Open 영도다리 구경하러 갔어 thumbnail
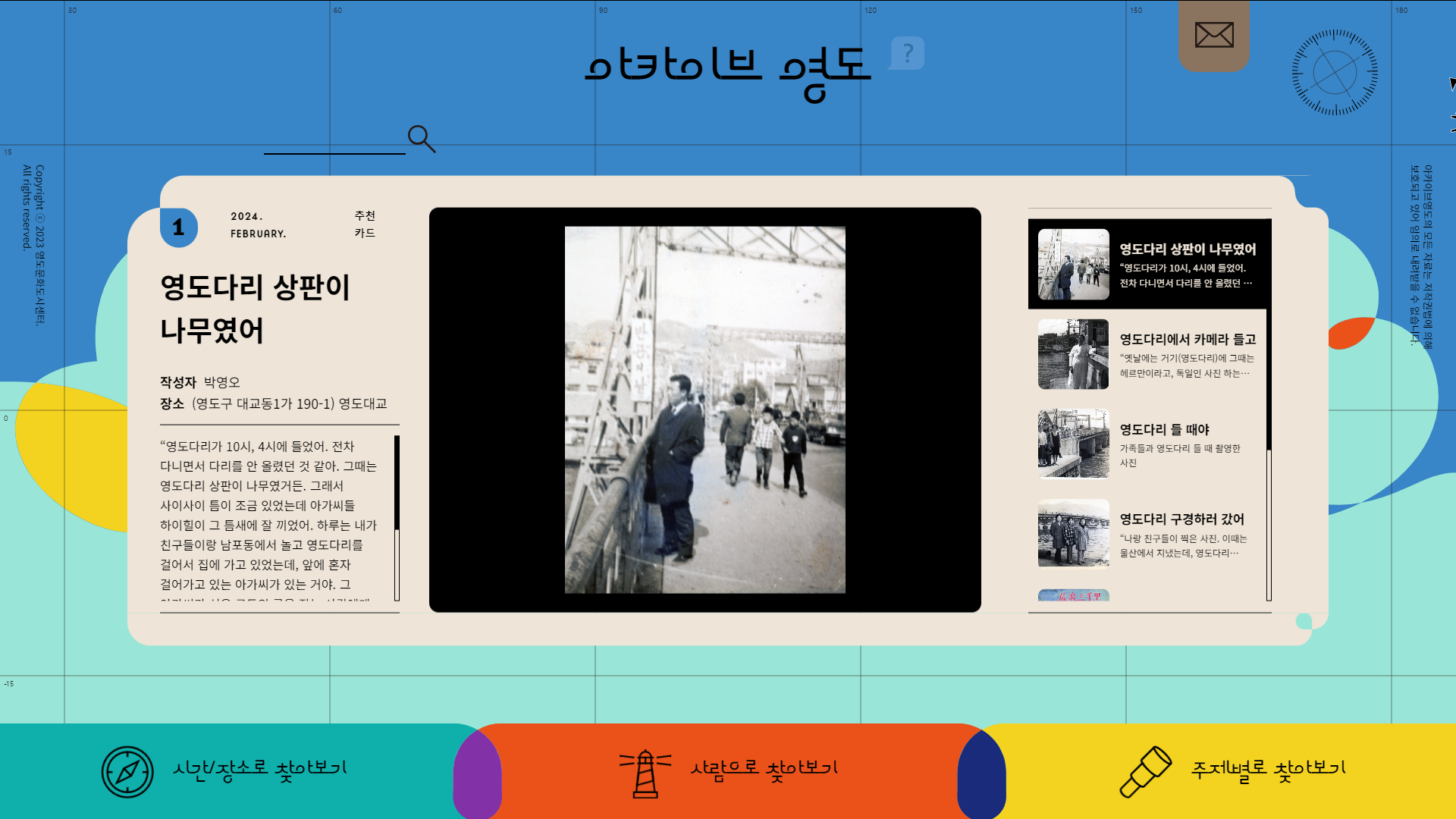The image size is (1456, 819). coord(1073,533)
